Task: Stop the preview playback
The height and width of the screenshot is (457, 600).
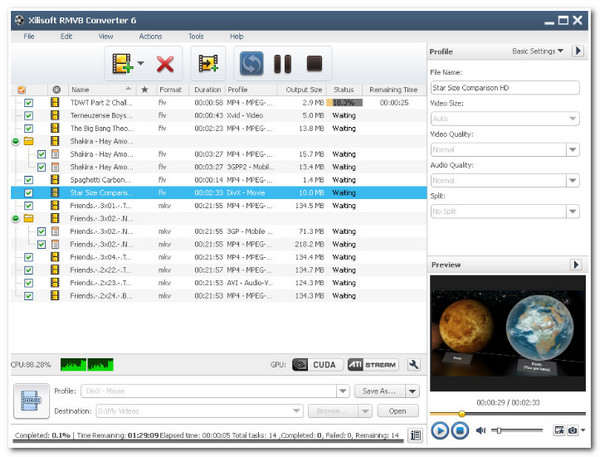Action: 460,431
